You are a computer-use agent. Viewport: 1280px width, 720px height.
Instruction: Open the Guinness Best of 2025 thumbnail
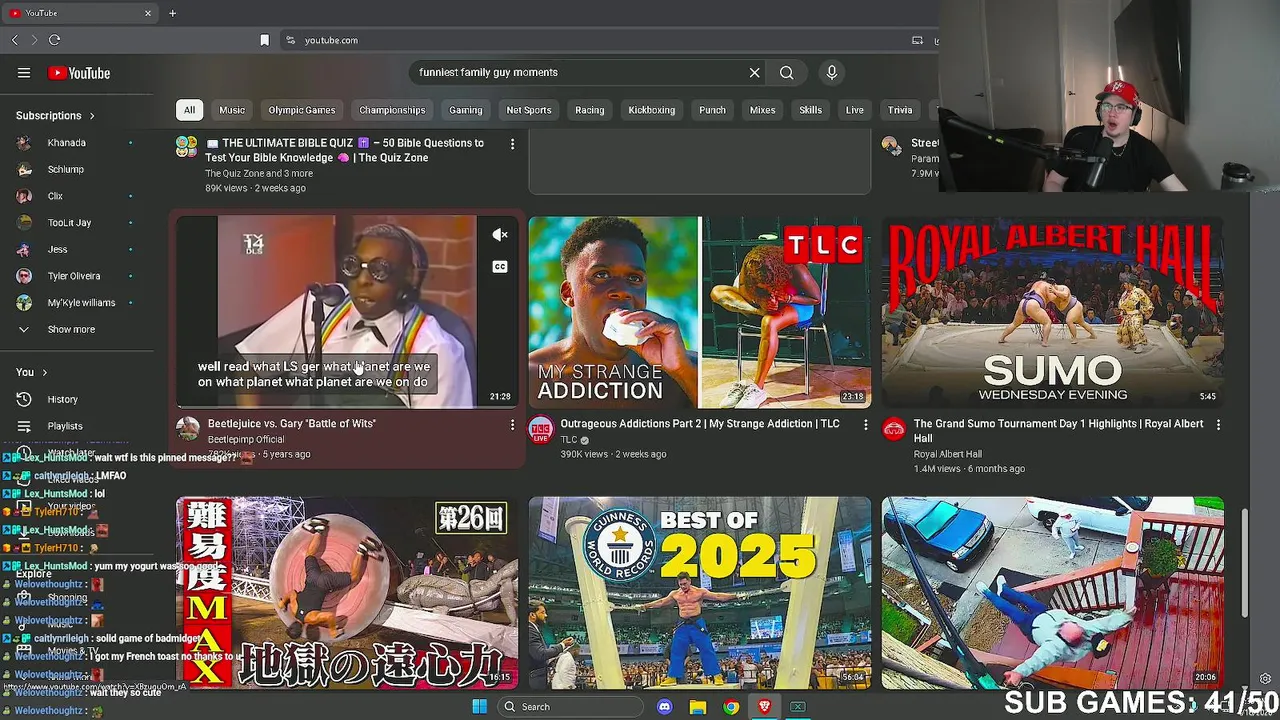[x=700, y=593]
